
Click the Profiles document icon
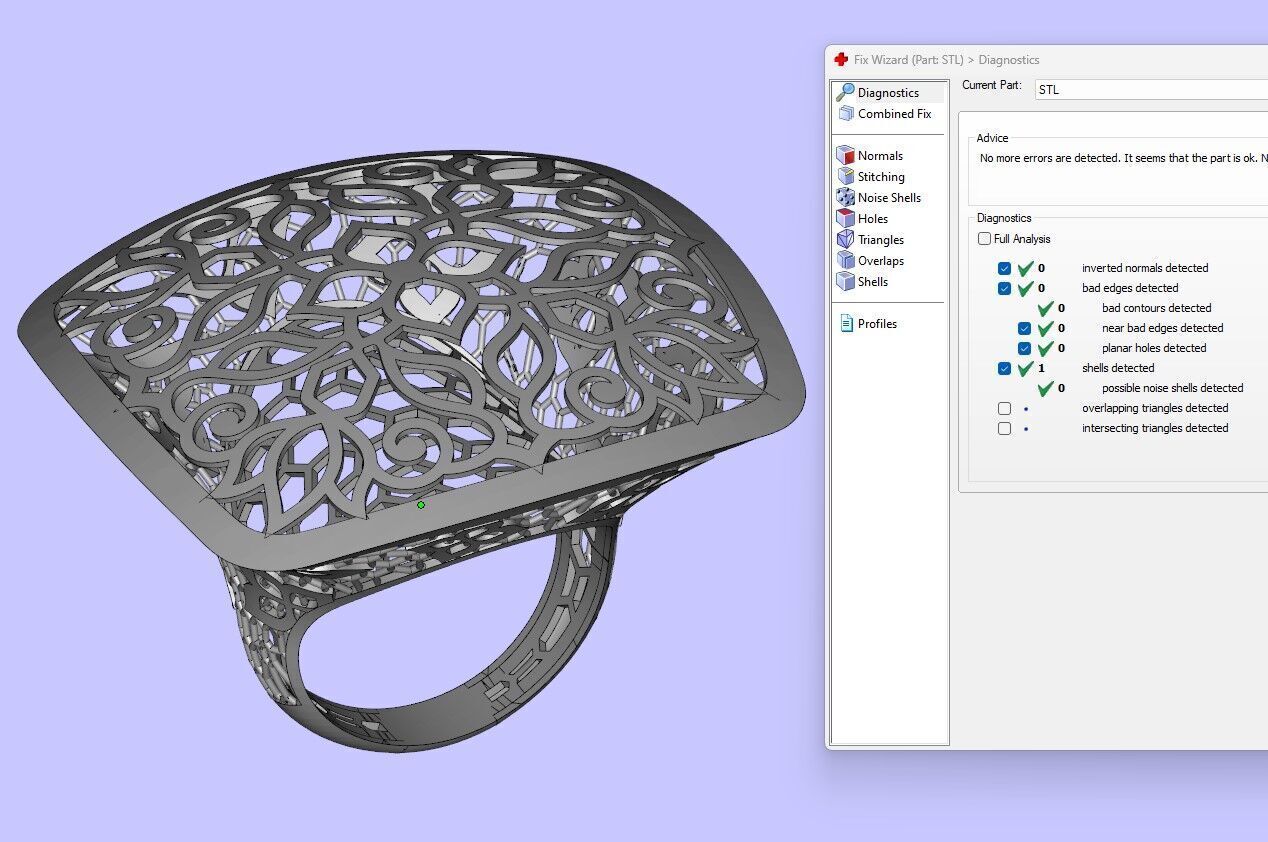click(846, 324)
